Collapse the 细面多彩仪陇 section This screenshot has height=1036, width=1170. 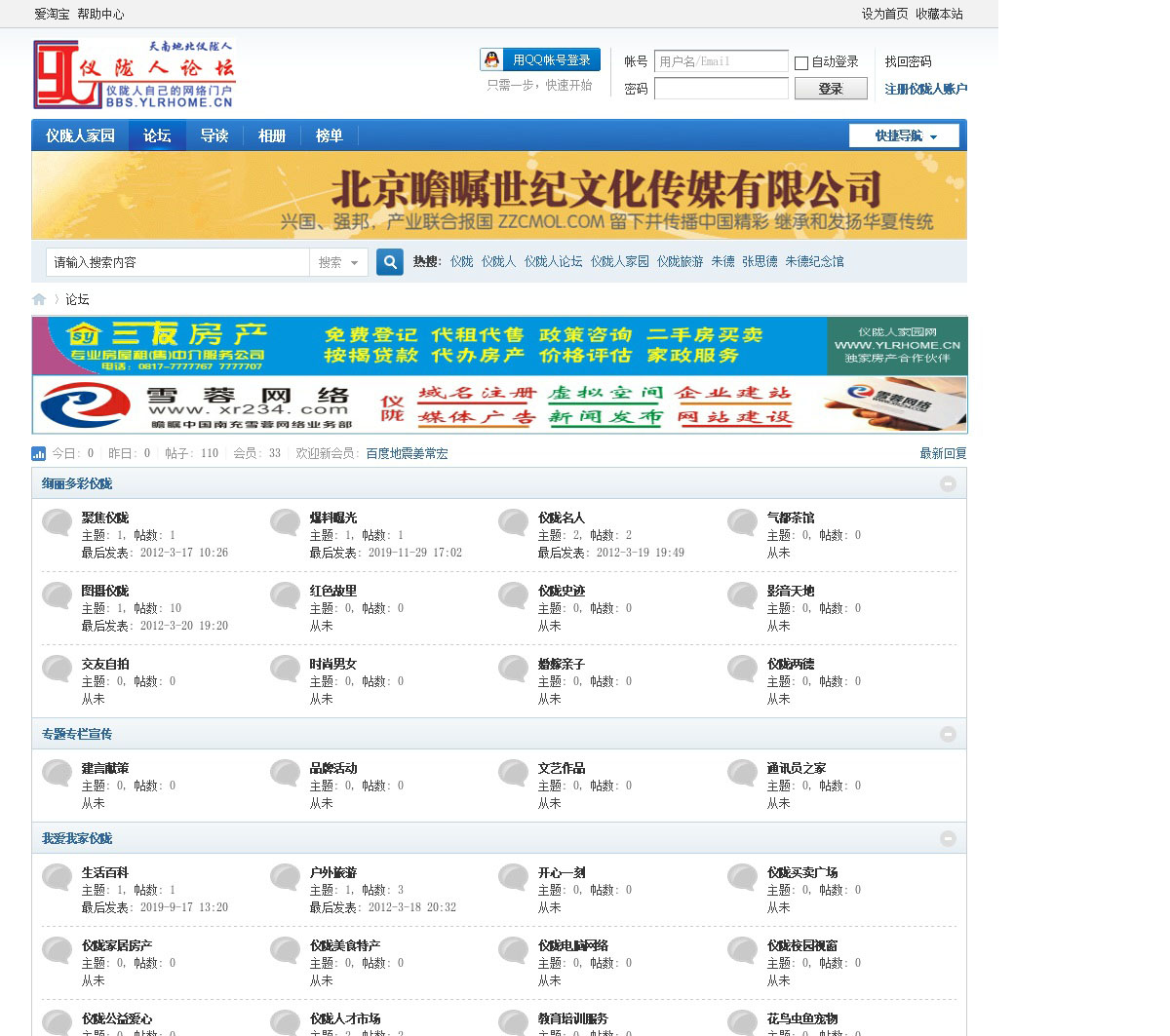948,483
